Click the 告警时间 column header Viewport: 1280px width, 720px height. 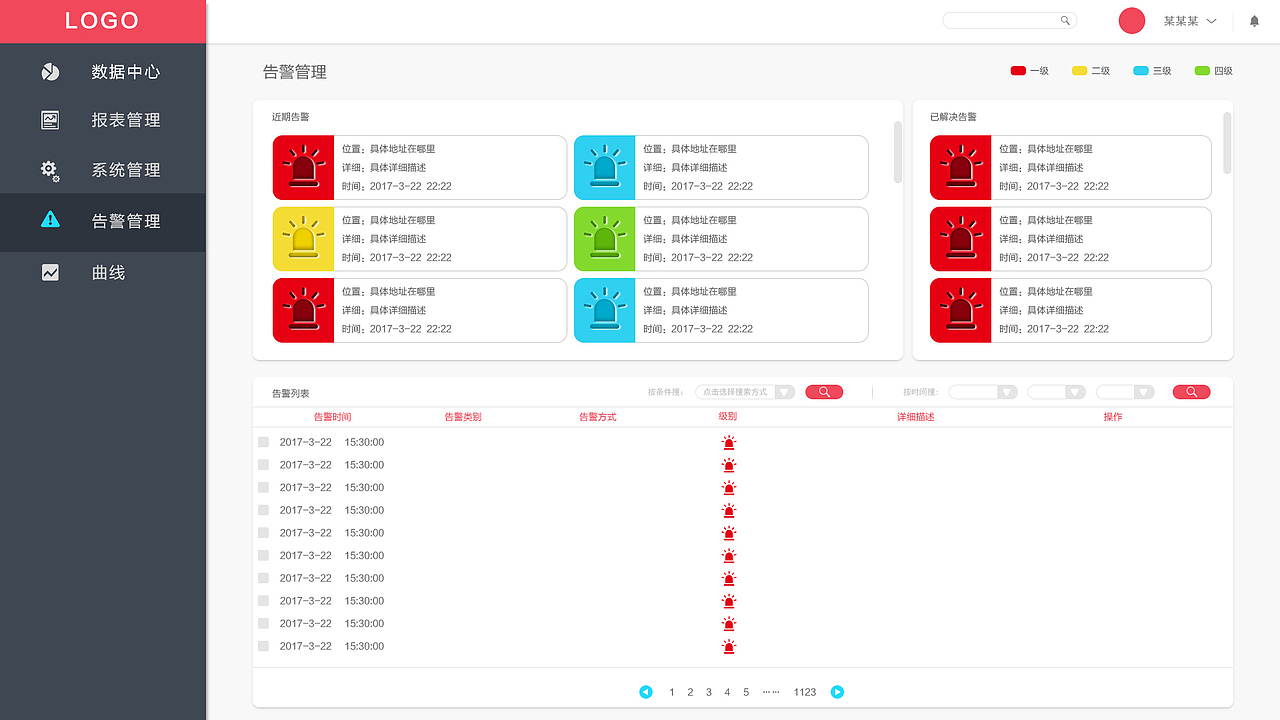point(333,417)
